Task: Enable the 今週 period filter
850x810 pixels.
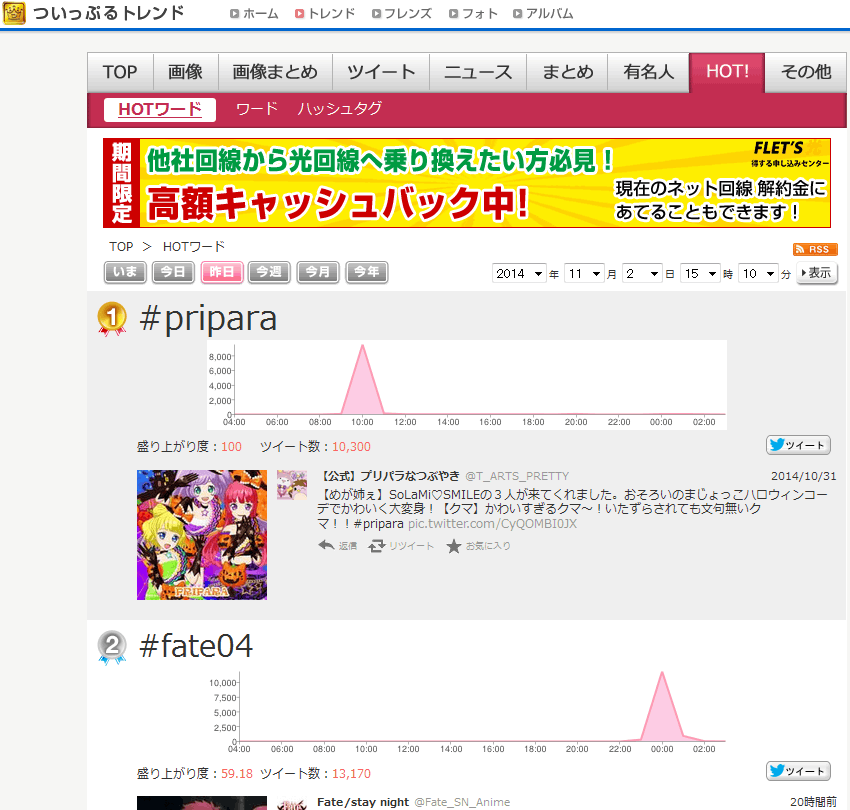Action: [268, 272]
